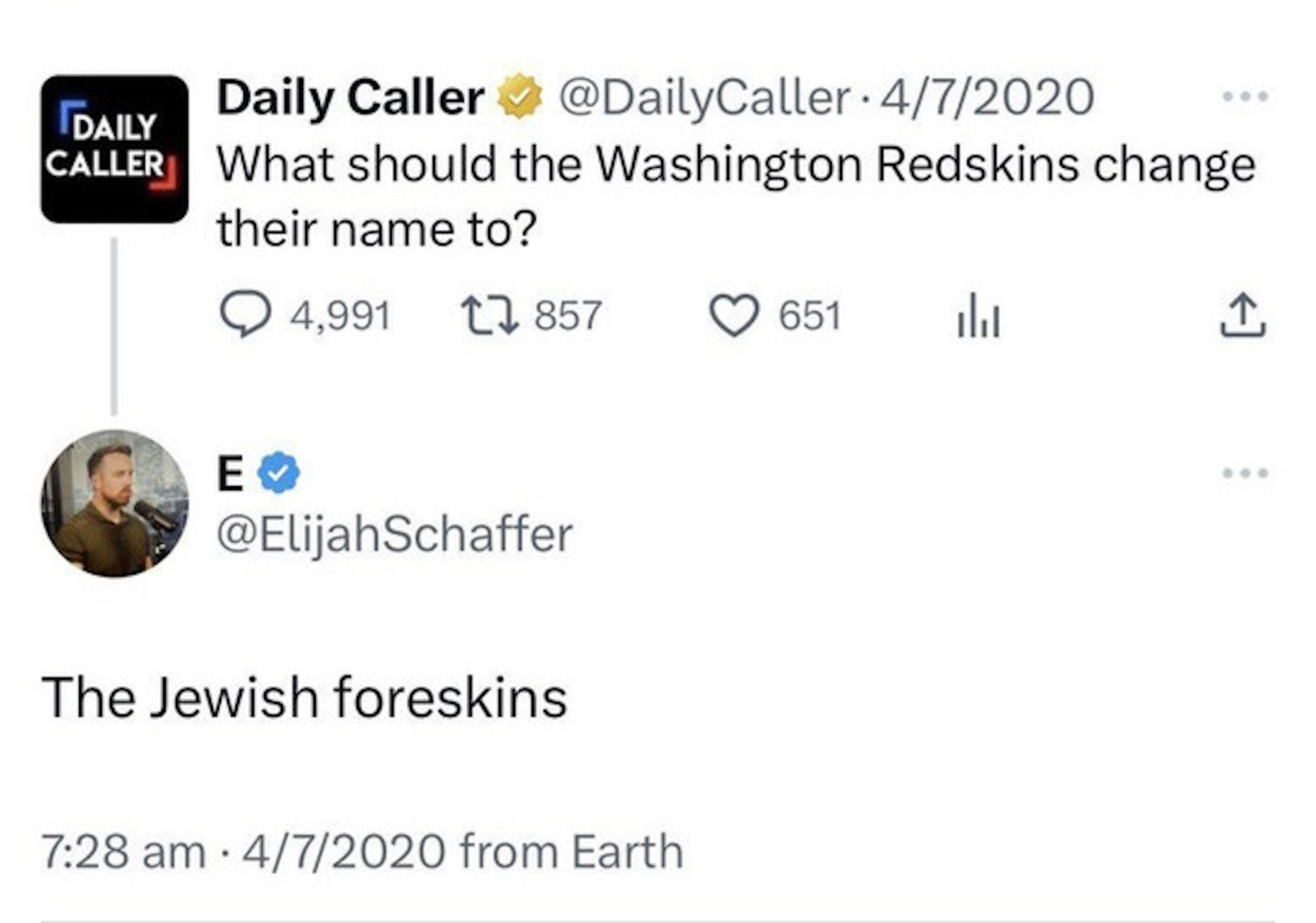The image size is (1316, 923).
Task: Click the 4,991 replies count
Action: point(340,315)
